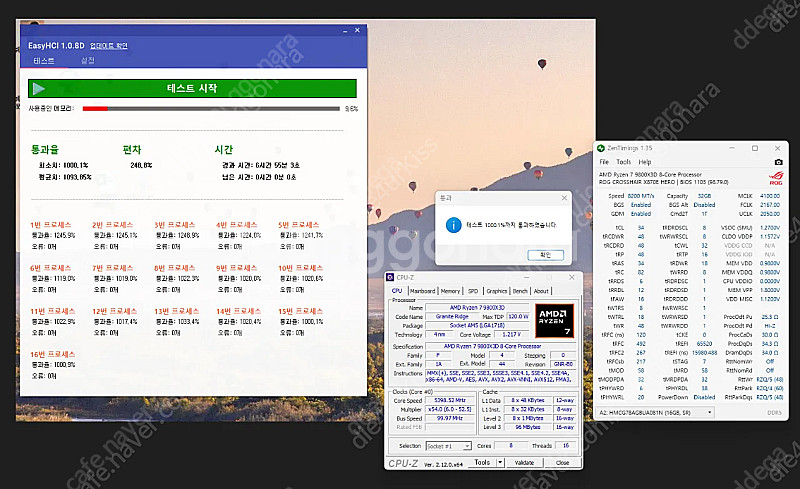Close the CPU-Z window using title bar X

(x=571, y=277)
